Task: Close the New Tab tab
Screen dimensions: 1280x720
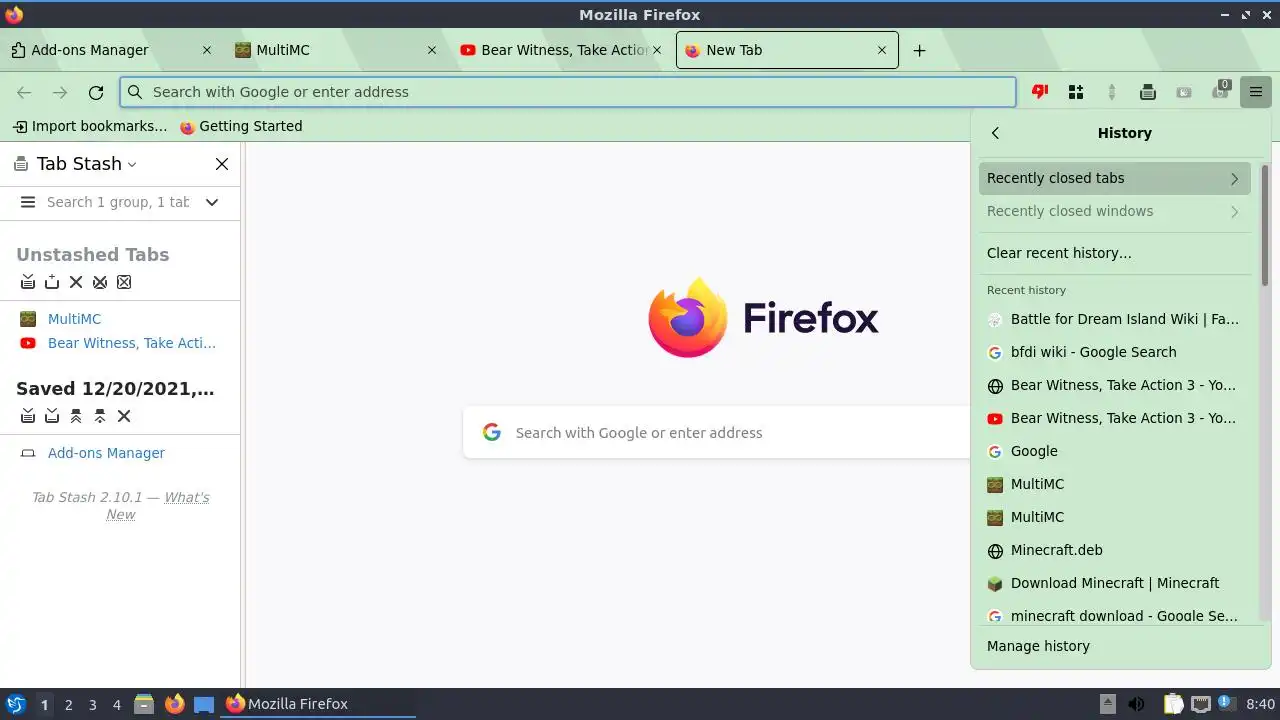Action: tap(882, 50)
